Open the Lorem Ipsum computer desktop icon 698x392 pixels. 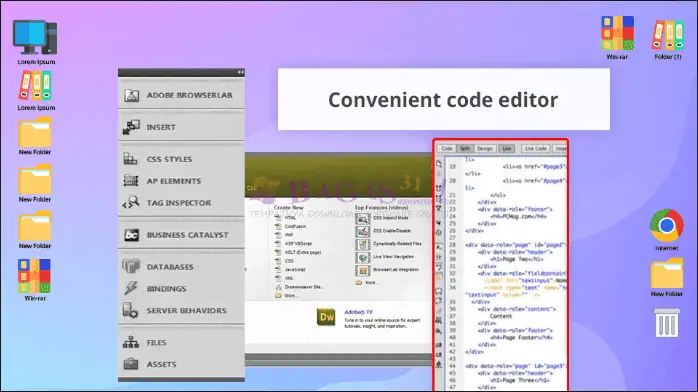coord(36,43)
